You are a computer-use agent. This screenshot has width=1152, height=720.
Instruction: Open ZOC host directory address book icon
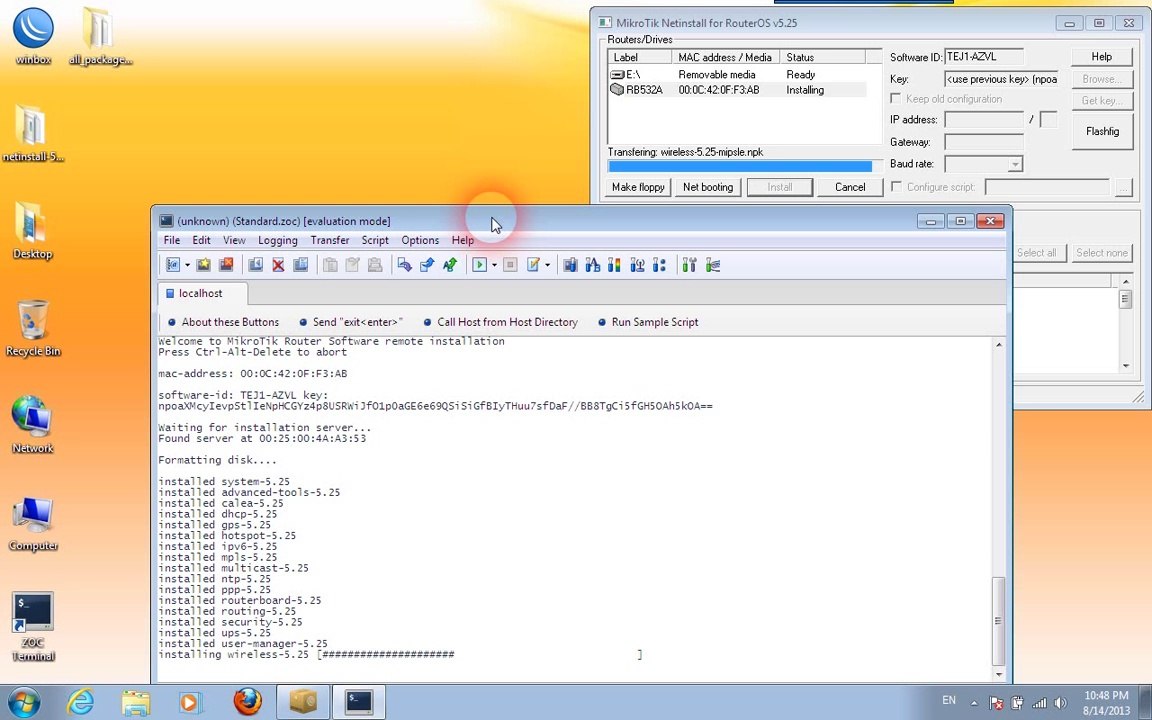(x=173, y=265)
